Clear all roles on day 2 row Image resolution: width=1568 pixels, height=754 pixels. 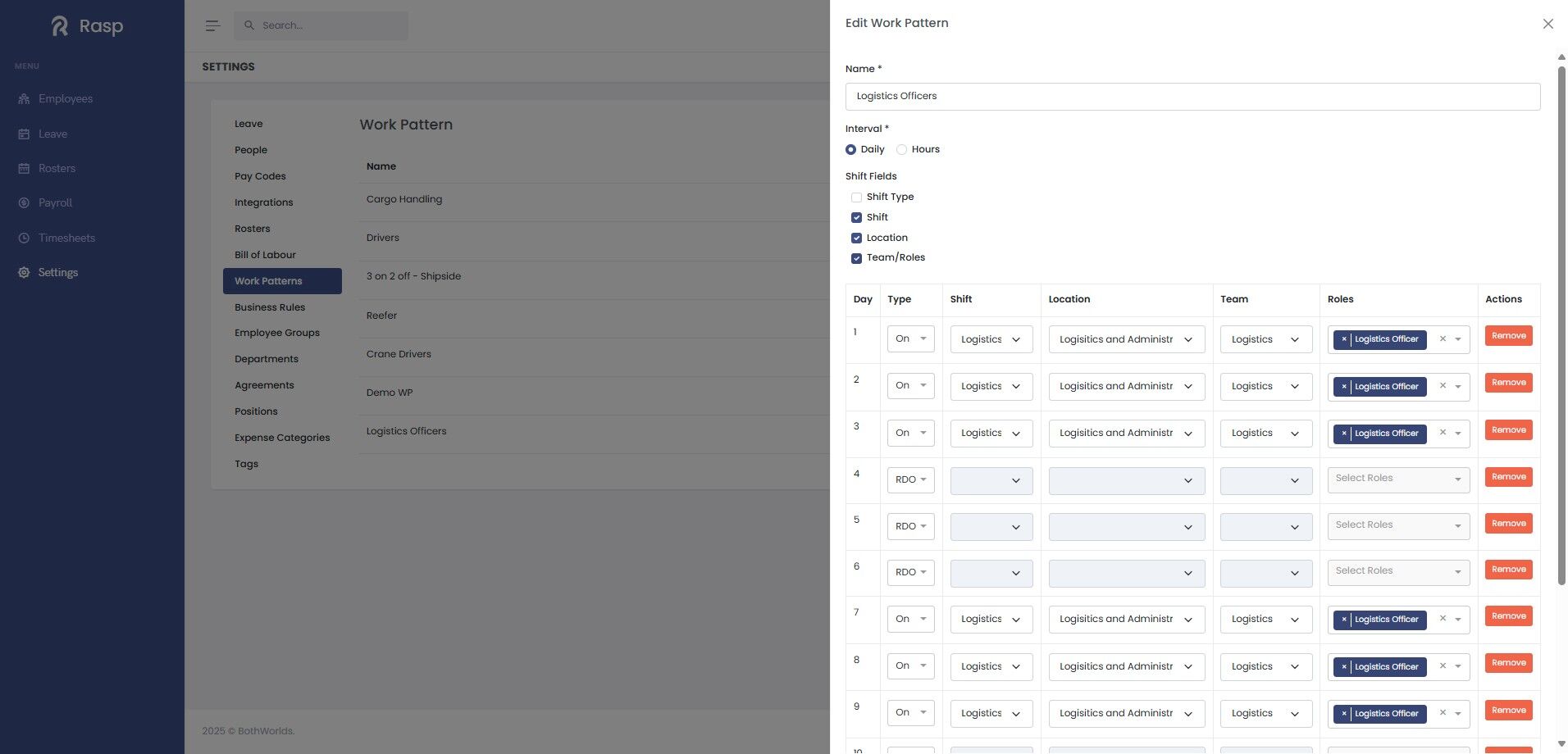pyautogui.click(x=1443, y=386)
